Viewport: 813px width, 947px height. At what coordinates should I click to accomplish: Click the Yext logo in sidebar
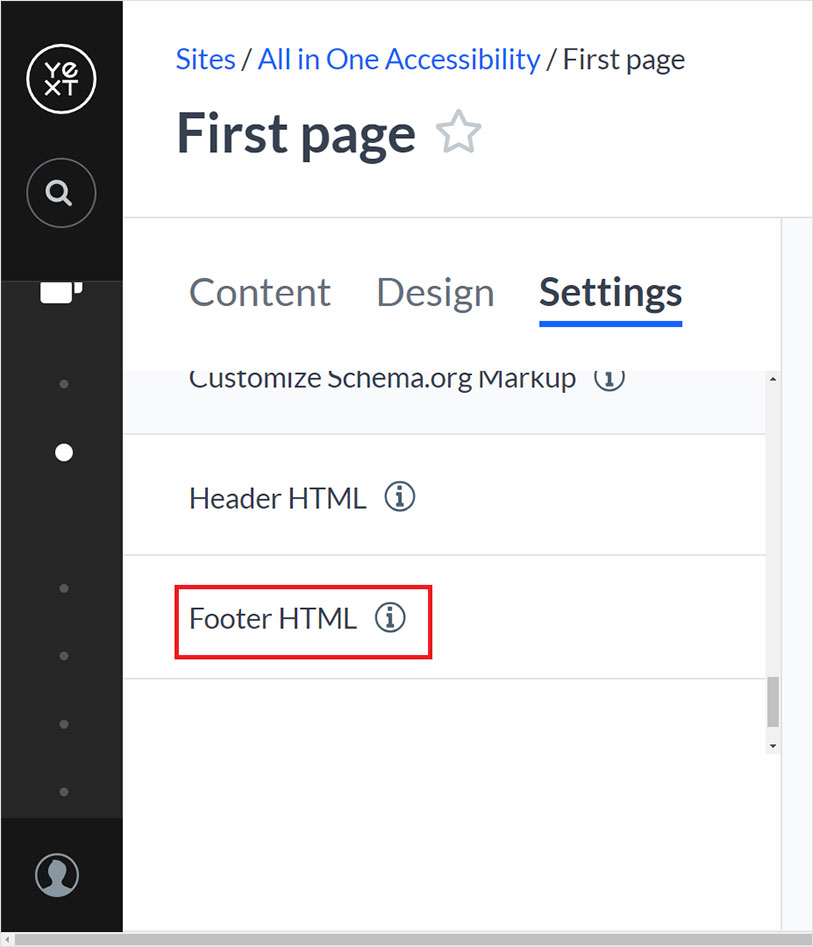pos(61,80)
